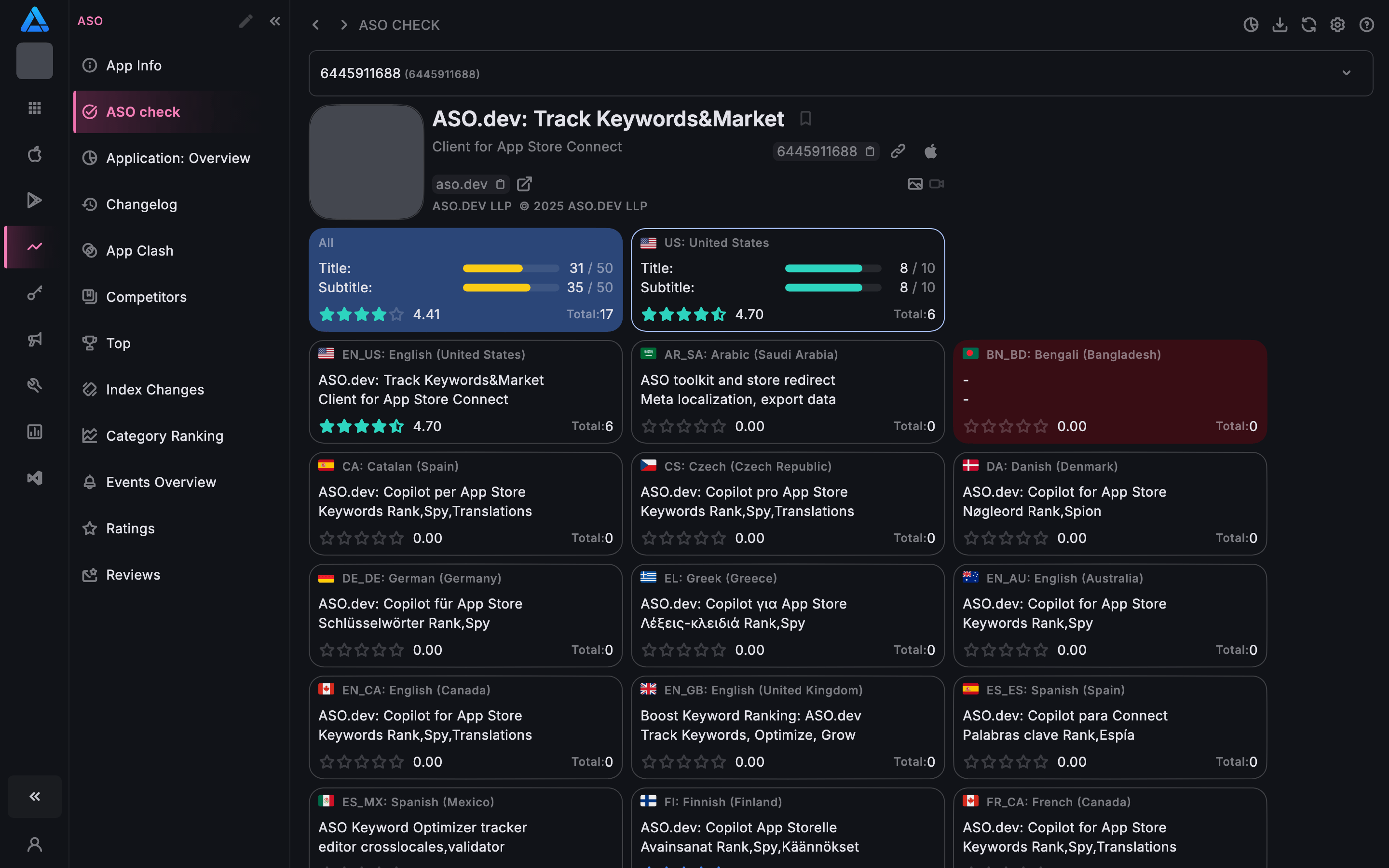Go back using the left arrow
This screenshot has width=1389, height=868.
(315, 25)
